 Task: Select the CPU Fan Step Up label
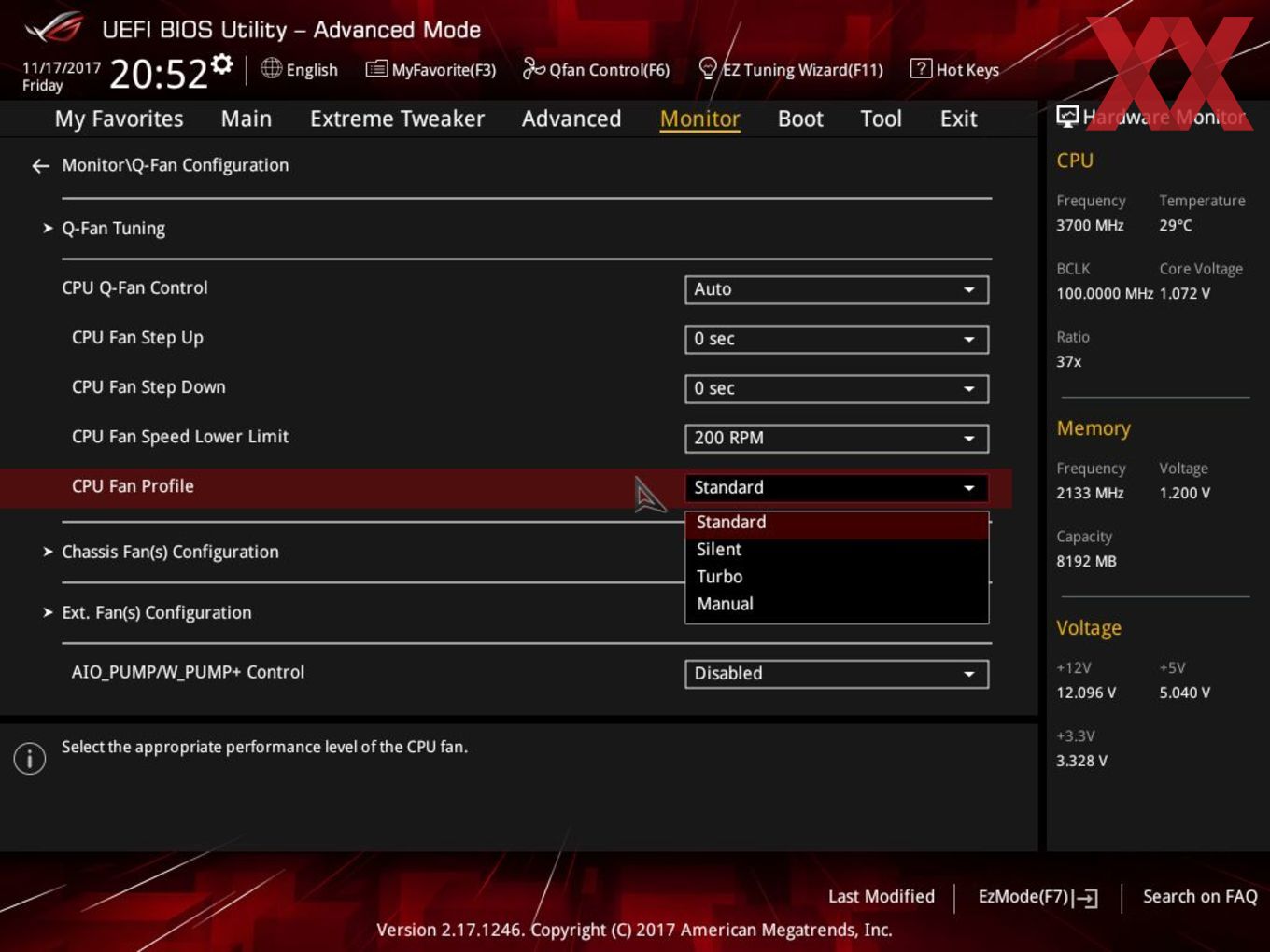pos(137,338)
